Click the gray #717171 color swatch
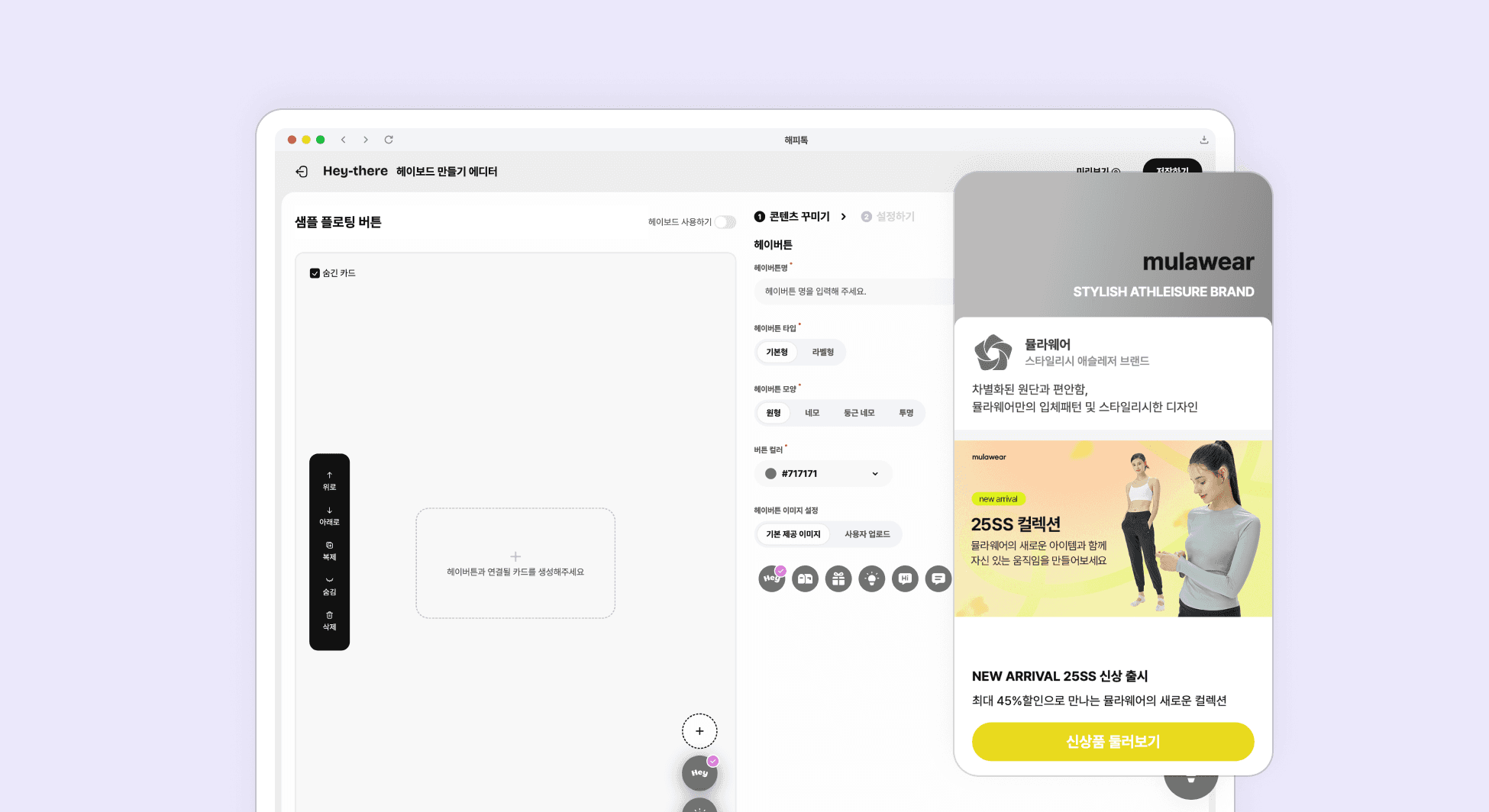1489x812 pixels. coord(770,474)
